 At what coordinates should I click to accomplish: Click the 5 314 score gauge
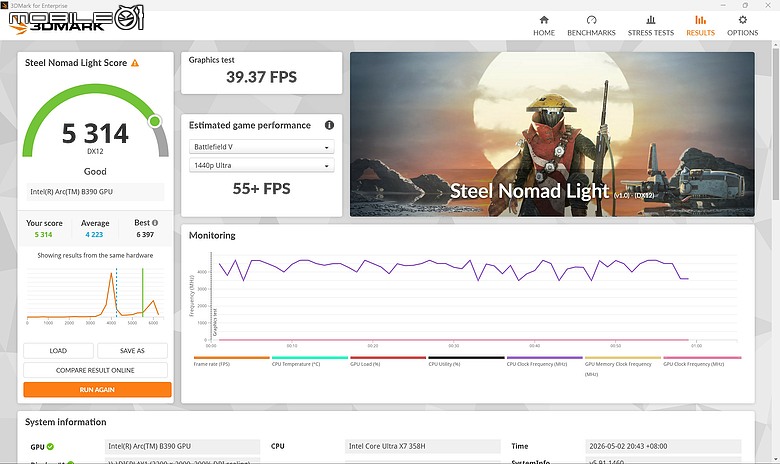(x=95, y=122)
